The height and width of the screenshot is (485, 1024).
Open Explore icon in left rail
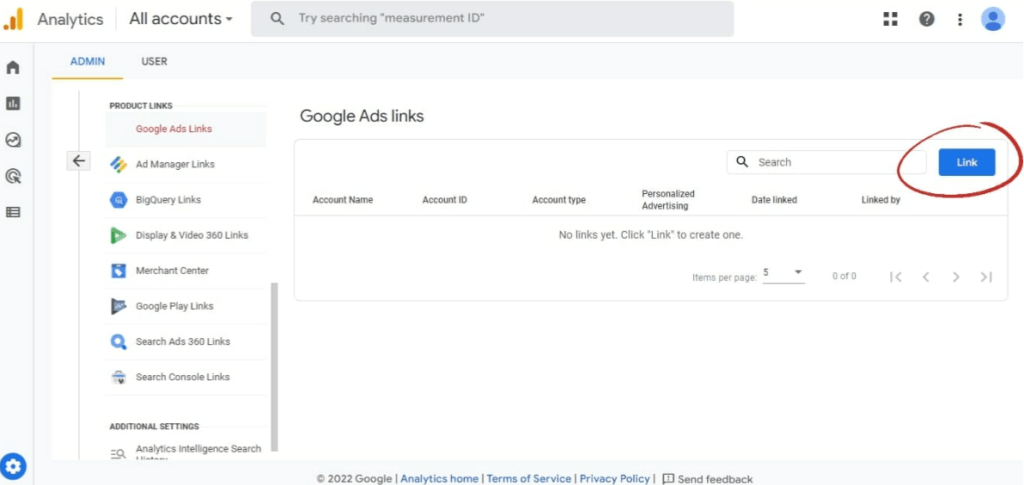coord(13,140)
